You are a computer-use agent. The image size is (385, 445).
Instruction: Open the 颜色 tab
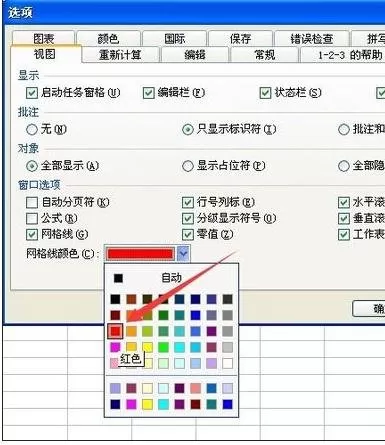point(108,38)
